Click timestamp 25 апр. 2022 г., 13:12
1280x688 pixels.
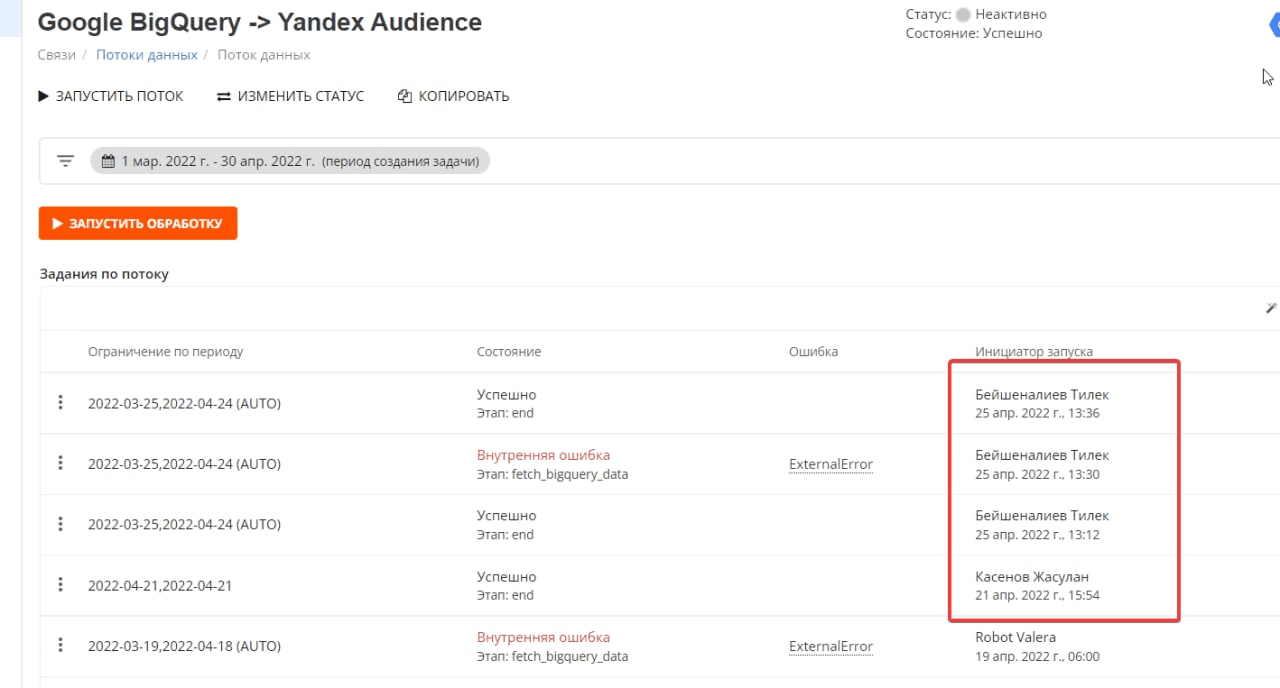click(1037, 535)
